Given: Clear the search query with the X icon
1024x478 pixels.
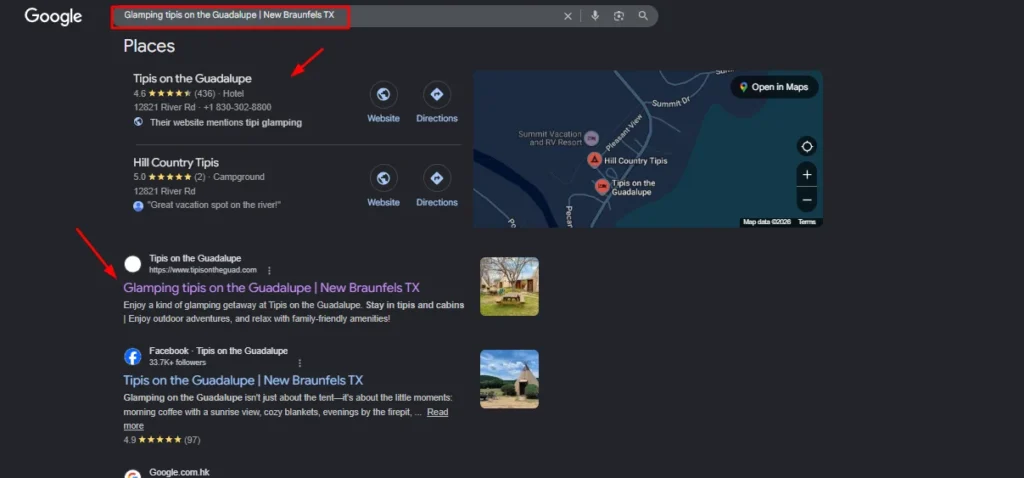Looking at the screenshot, I should coord(568,16).
